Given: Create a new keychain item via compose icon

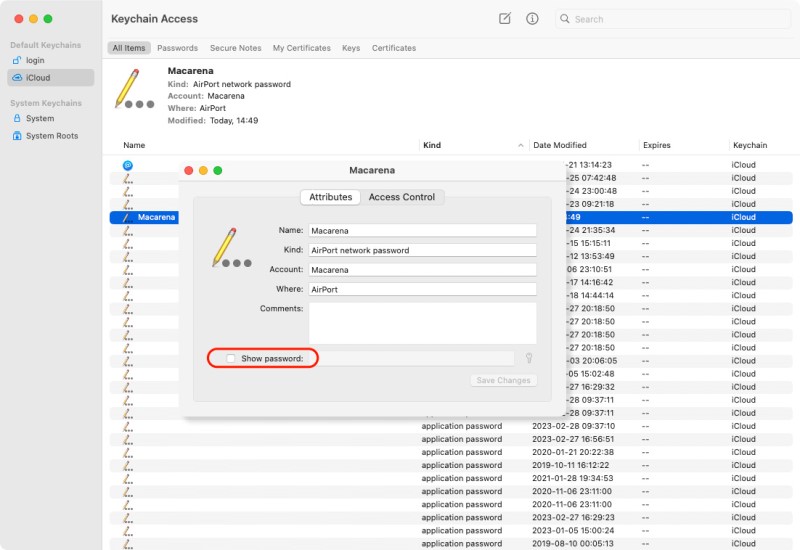Looking at the screenshot, I should click(504, 19).
